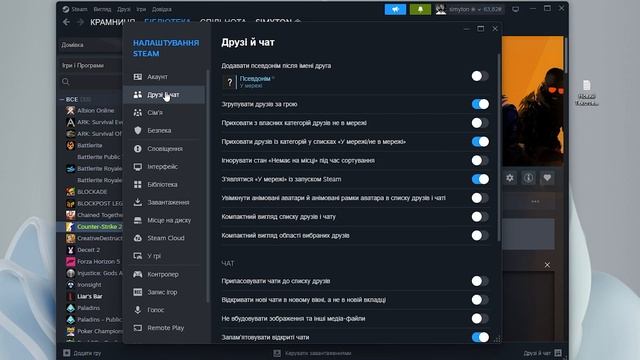The width and height of the screenshot is (640, 360).
Task: Enable Приховати з власних категорій друзів не в мережі
Action: tap(480, 123)
